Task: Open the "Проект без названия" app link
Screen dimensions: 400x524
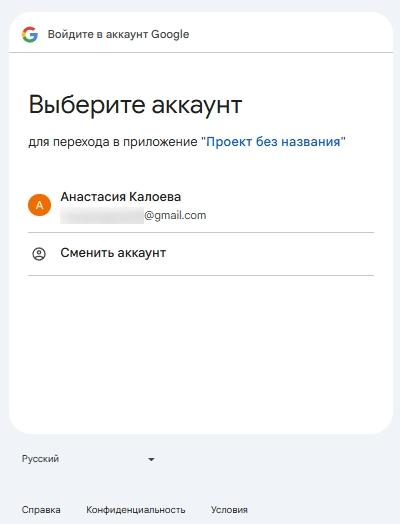Action: [x=273, y=142]
